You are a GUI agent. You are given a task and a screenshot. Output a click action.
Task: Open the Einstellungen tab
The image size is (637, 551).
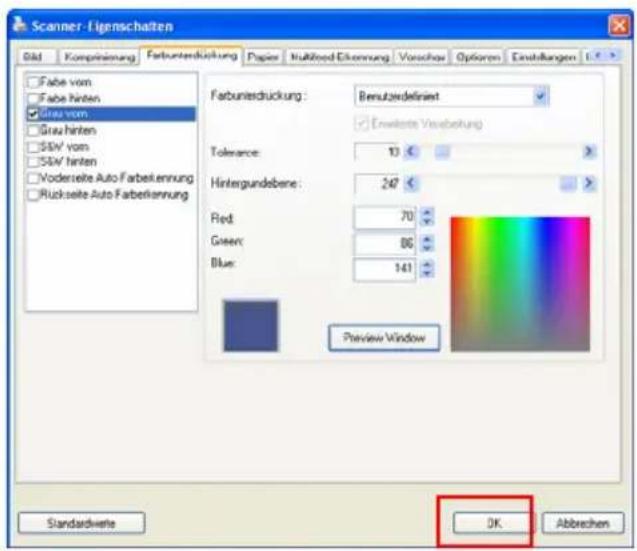click(x=544, y=57)
